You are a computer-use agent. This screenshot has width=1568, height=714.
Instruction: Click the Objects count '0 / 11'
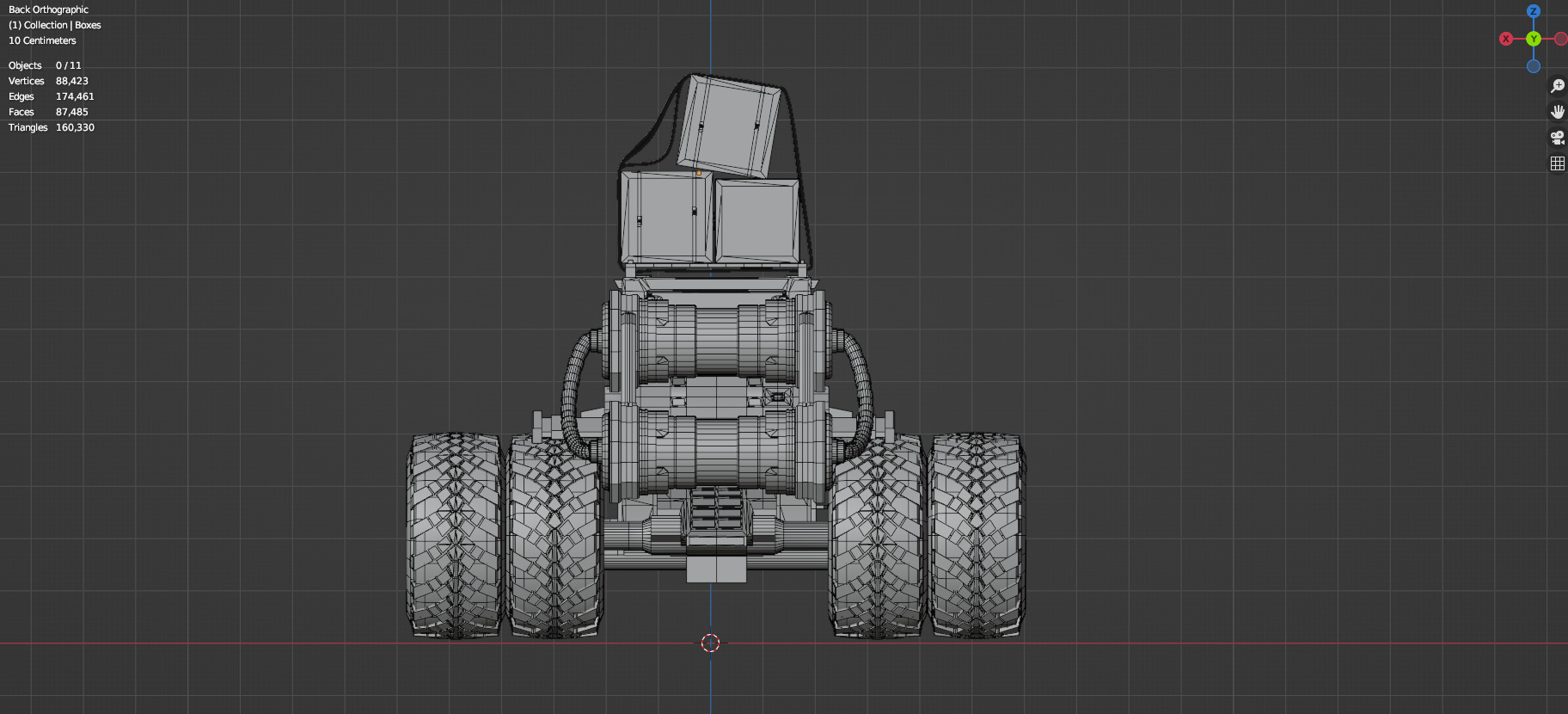[x=69, y=65]
